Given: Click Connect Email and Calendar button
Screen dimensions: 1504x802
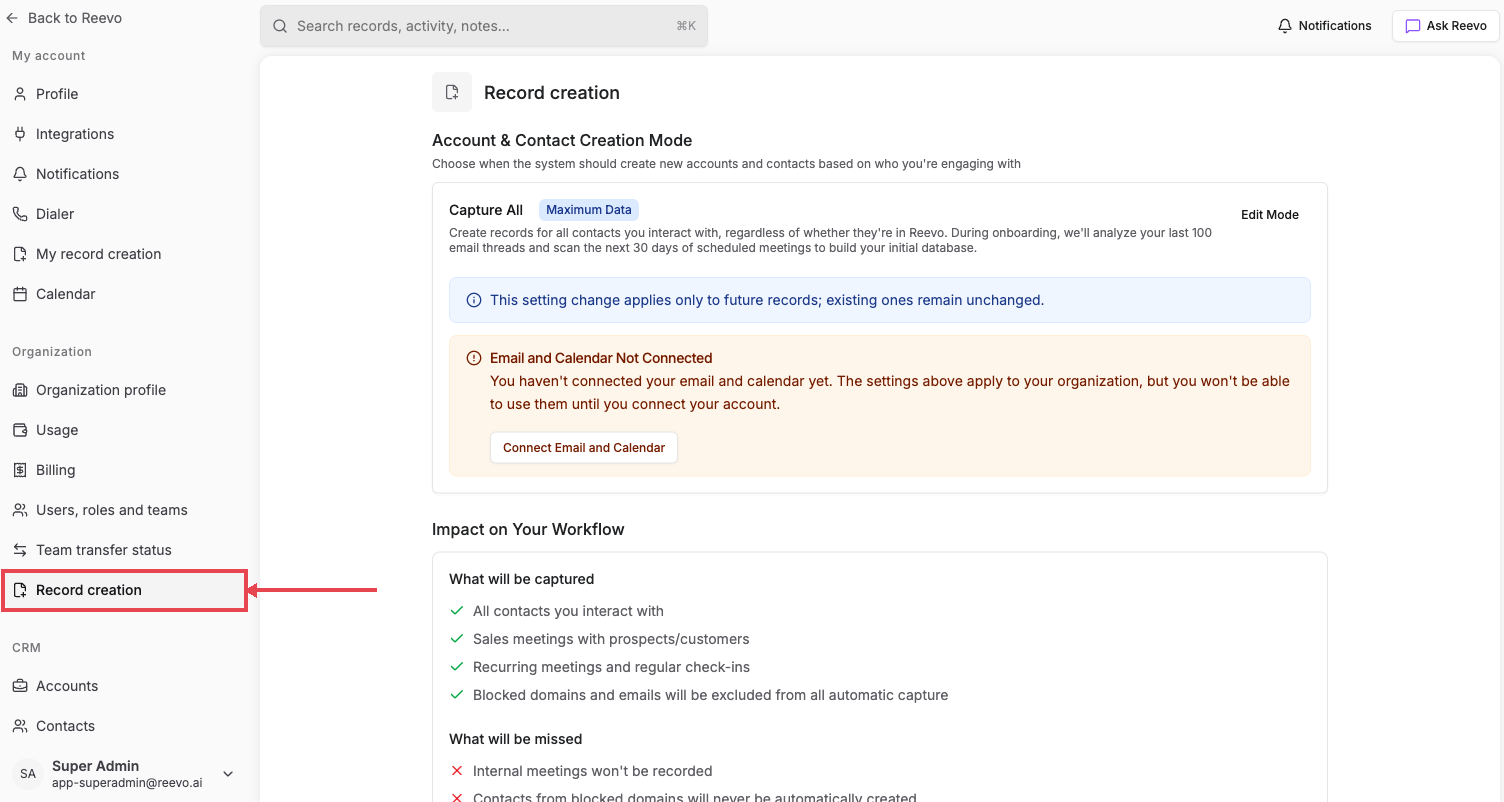Looking at the screenshot, I should click(x=584, y=448).
